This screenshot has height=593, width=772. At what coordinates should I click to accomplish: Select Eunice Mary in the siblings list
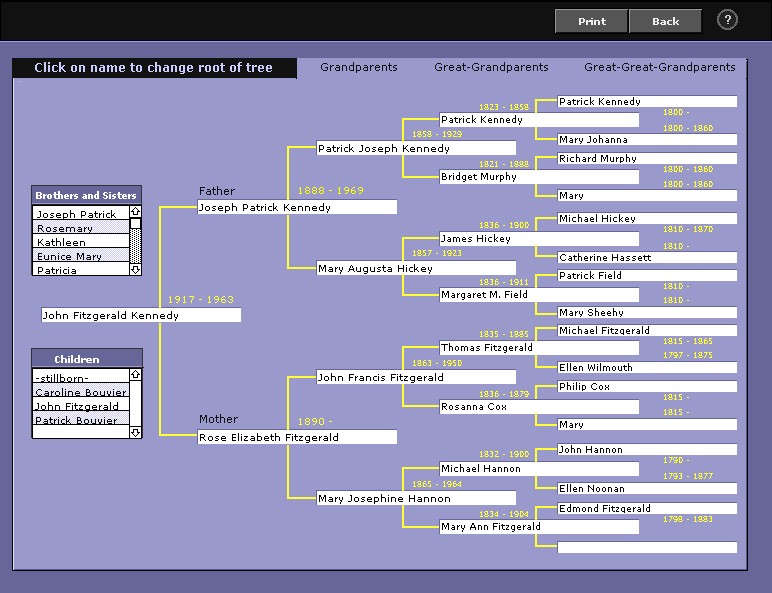tap(81, 256)
